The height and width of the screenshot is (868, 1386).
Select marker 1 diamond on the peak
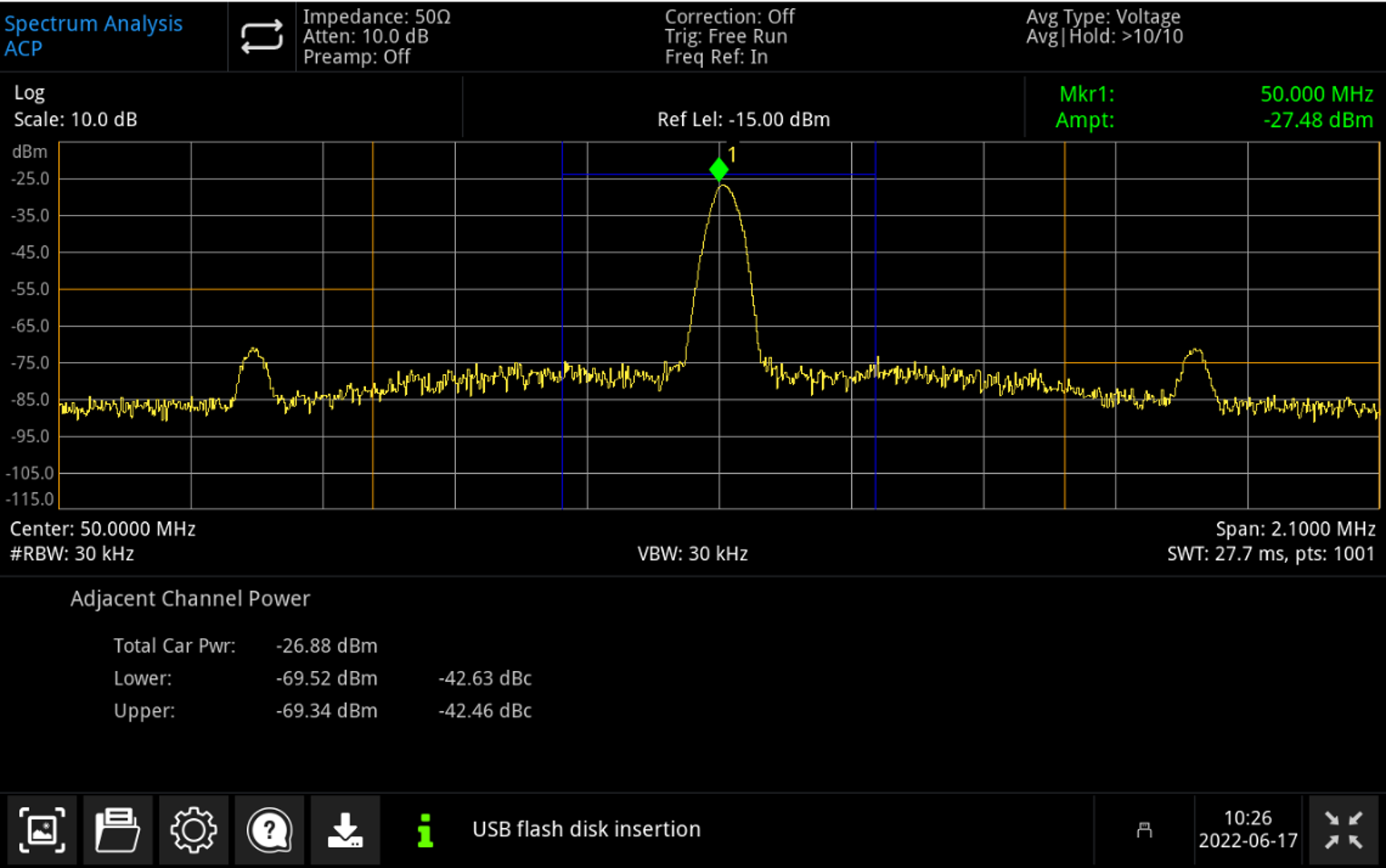(x=720, y=169)
